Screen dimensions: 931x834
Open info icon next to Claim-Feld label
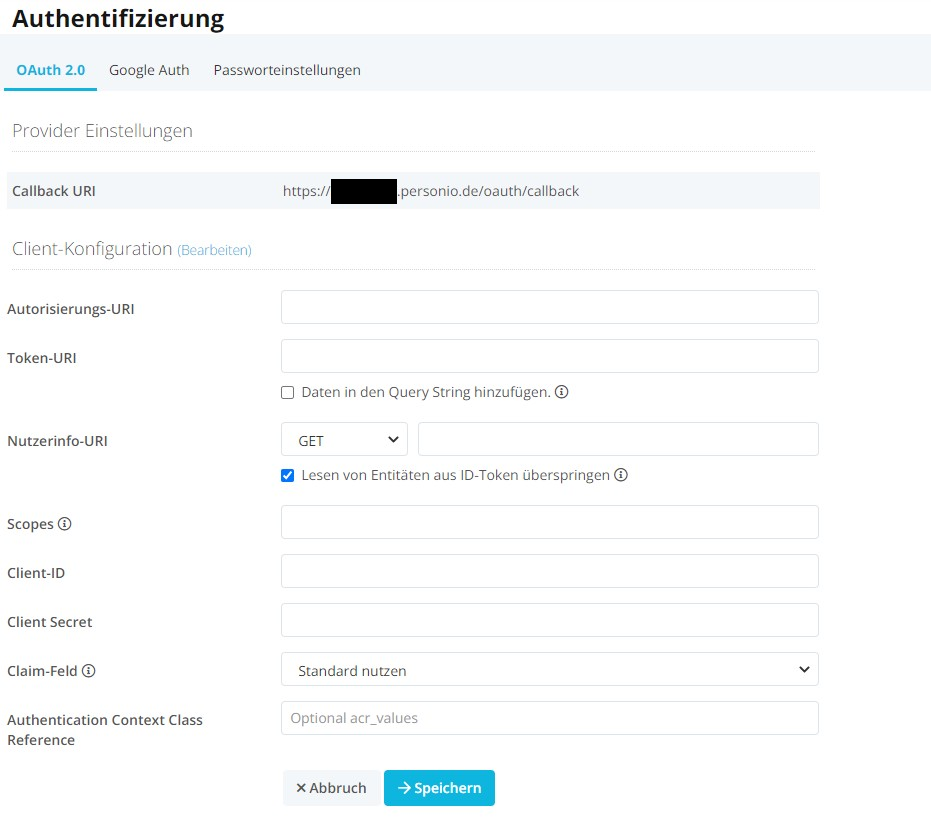click(x=88, y=671)
